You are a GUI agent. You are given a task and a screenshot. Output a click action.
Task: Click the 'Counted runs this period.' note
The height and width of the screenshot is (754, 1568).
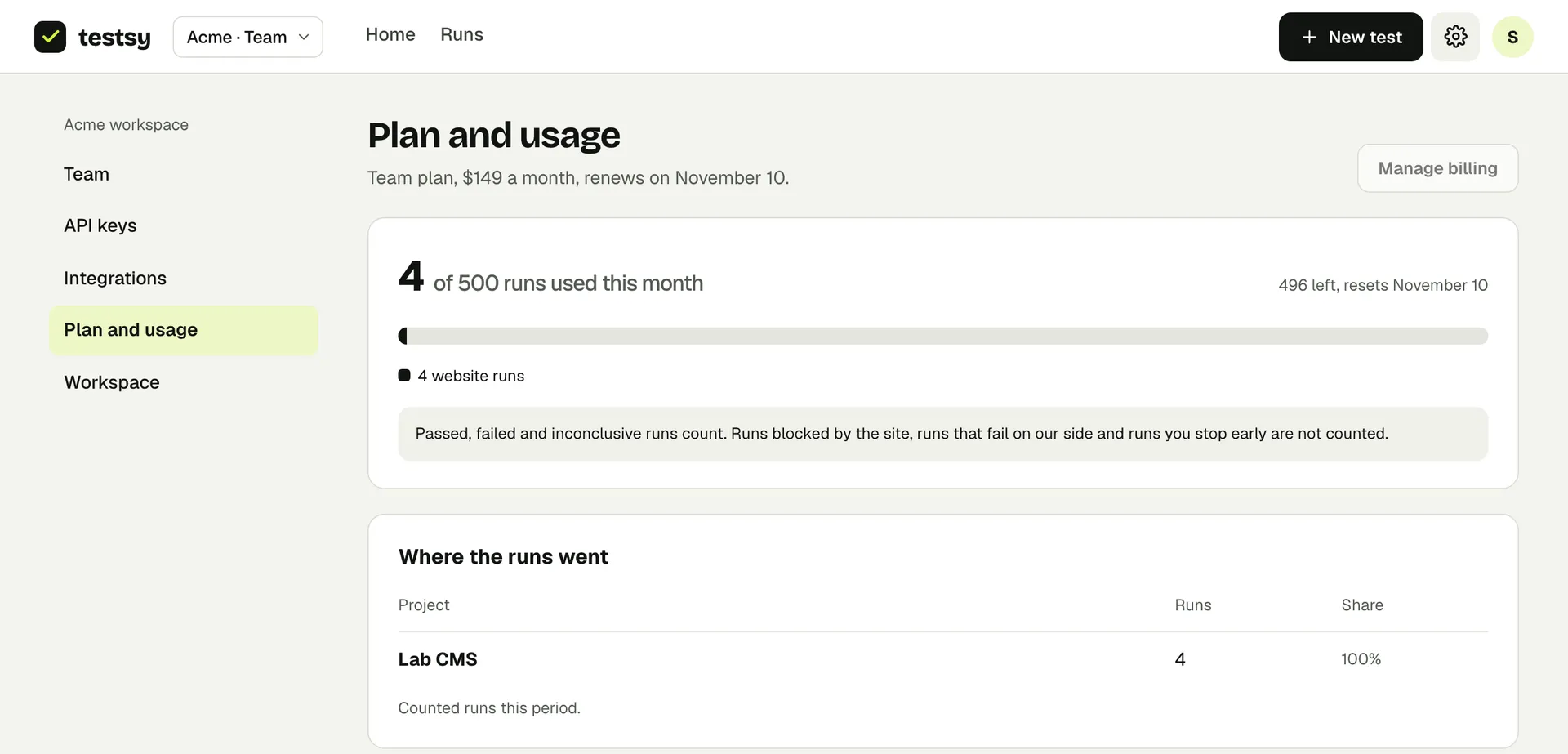click(x=489, y=708)
